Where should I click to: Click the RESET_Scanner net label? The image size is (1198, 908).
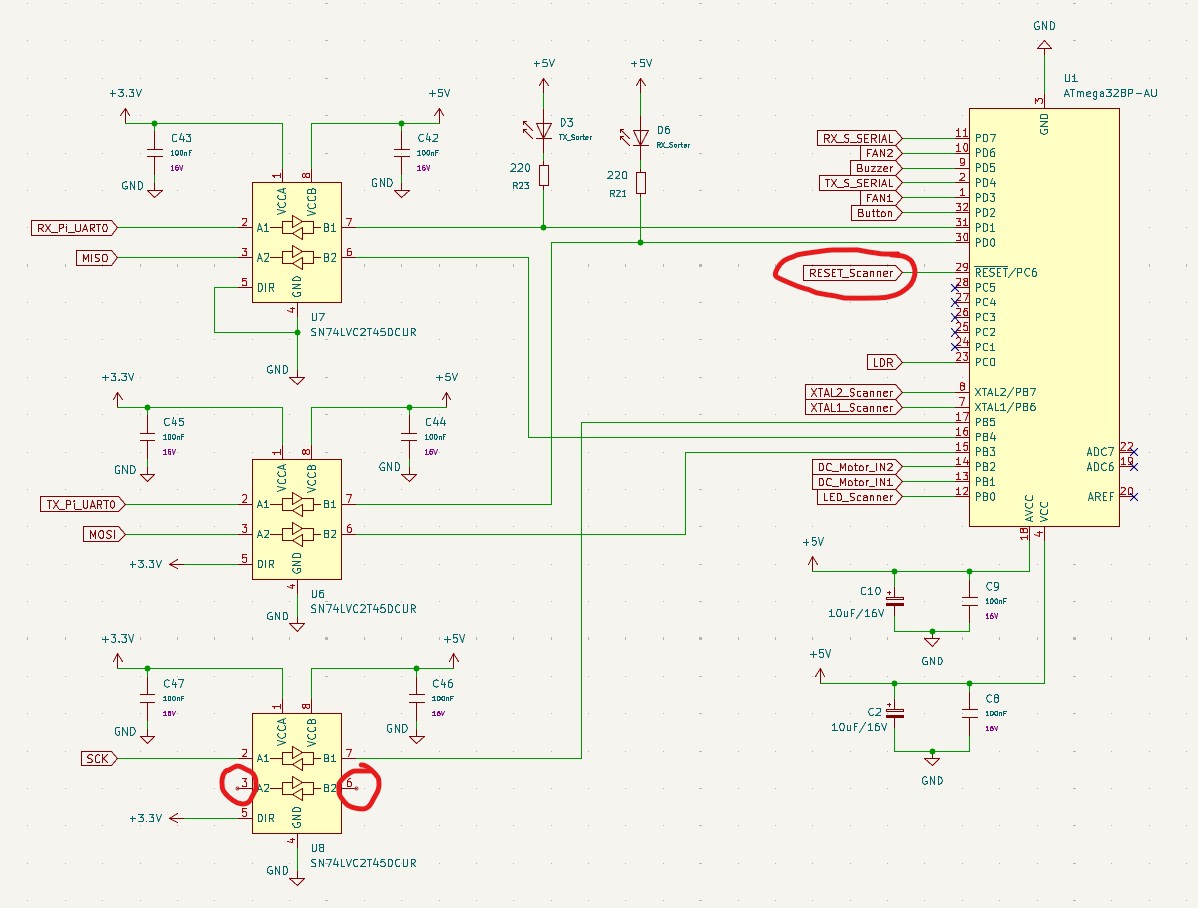[850, 272]
